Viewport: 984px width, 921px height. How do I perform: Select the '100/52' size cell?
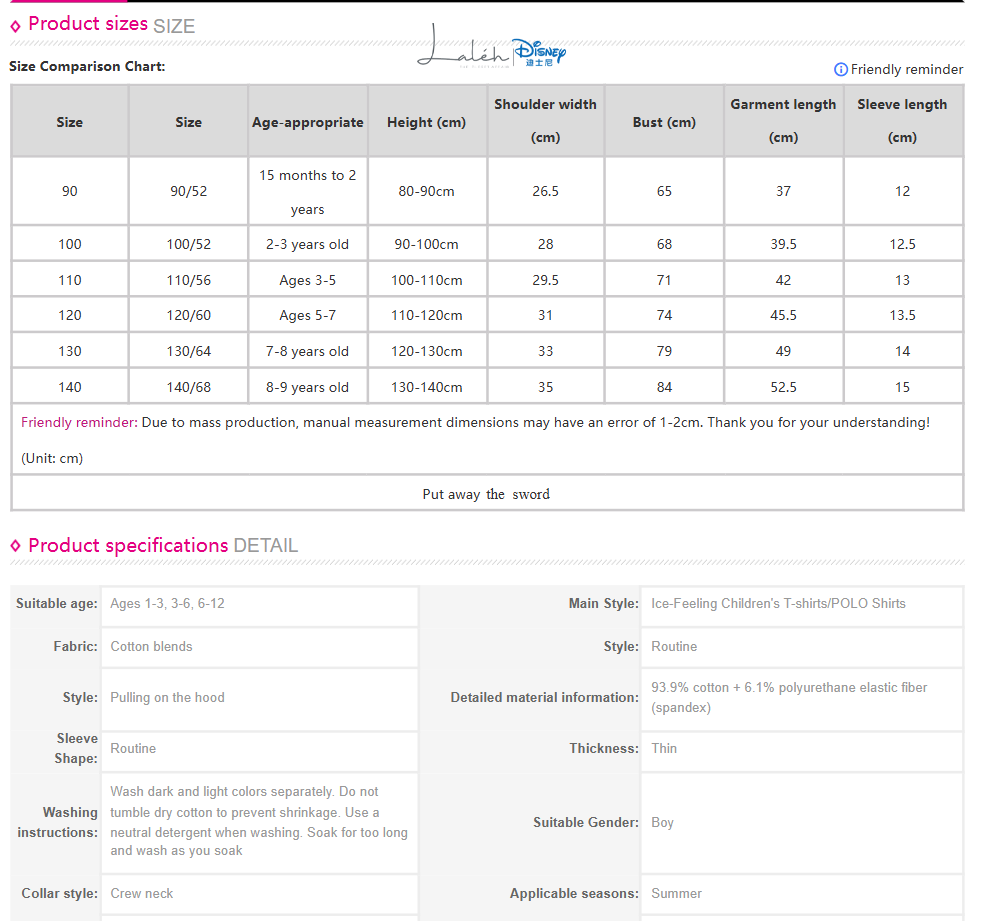188,244
